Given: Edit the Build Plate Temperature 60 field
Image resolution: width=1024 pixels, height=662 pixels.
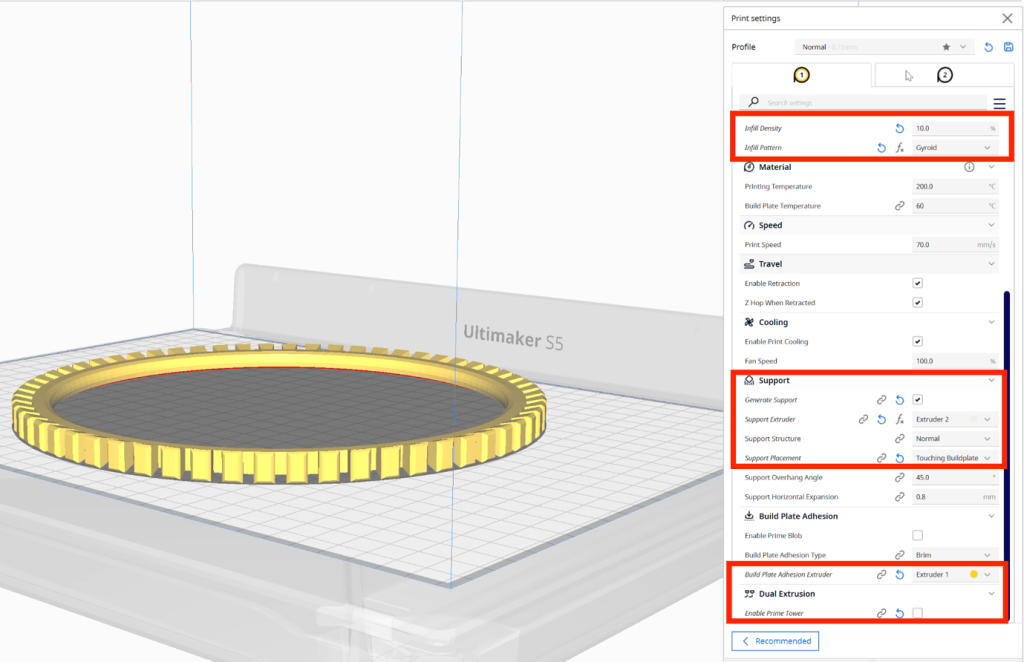Looking at the screenshot, I should pos(955,206).
